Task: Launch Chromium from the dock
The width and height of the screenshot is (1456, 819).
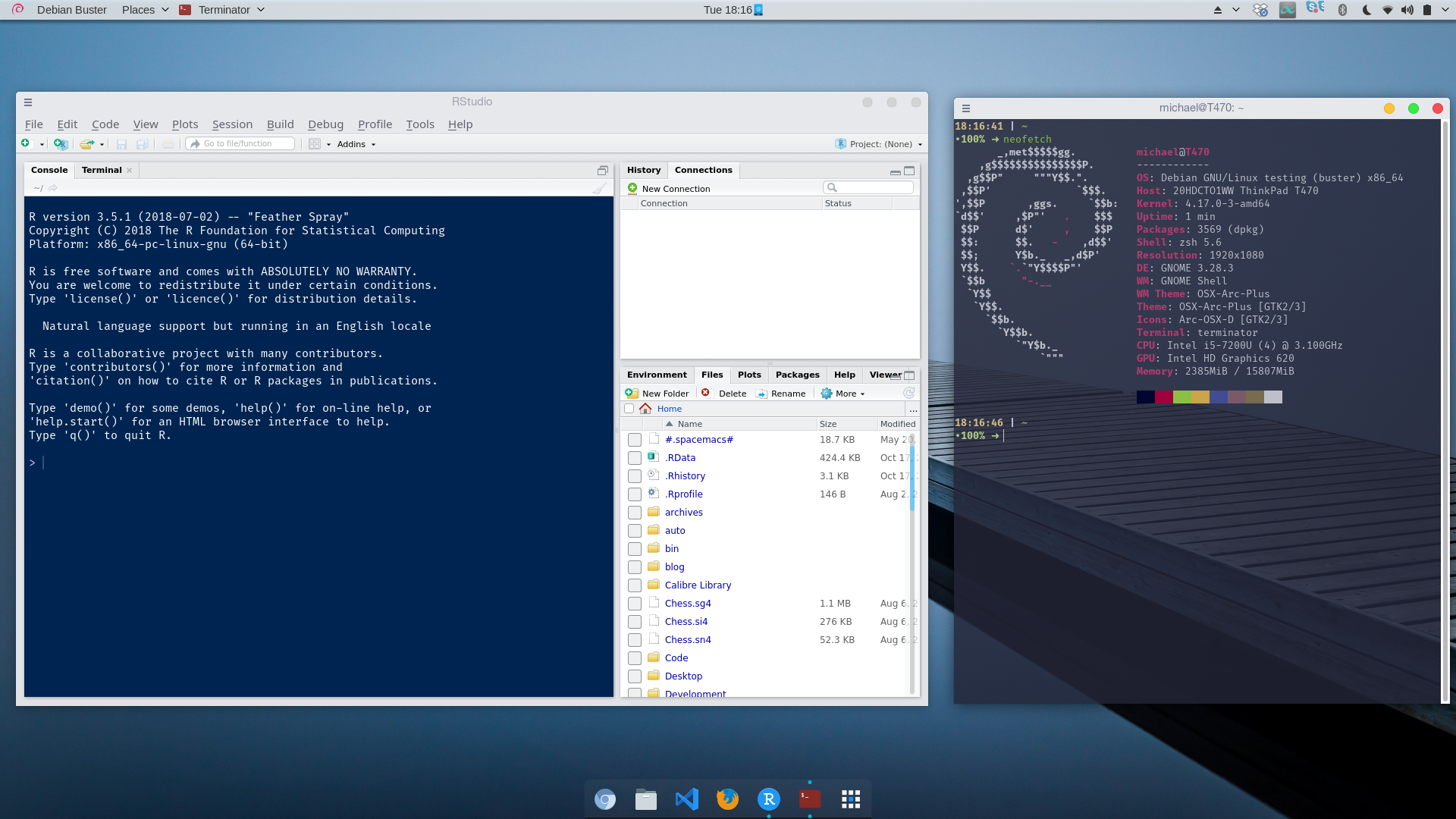Action: (605, 799)
